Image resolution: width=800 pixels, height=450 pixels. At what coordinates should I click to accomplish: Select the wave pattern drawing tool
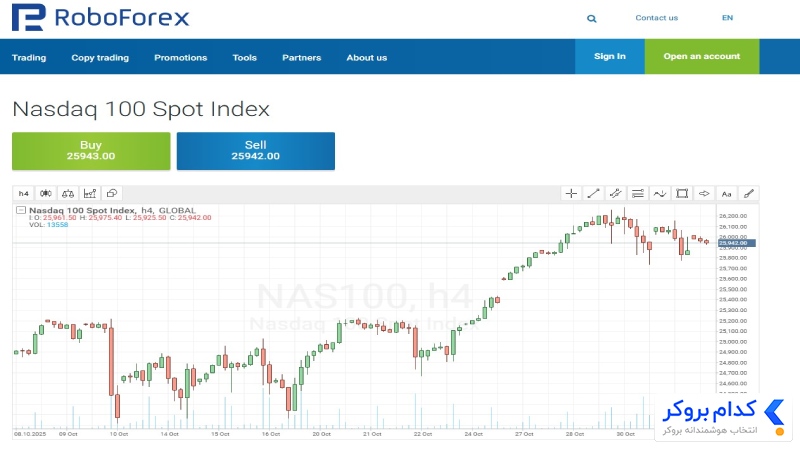click(x=660, y=193)
